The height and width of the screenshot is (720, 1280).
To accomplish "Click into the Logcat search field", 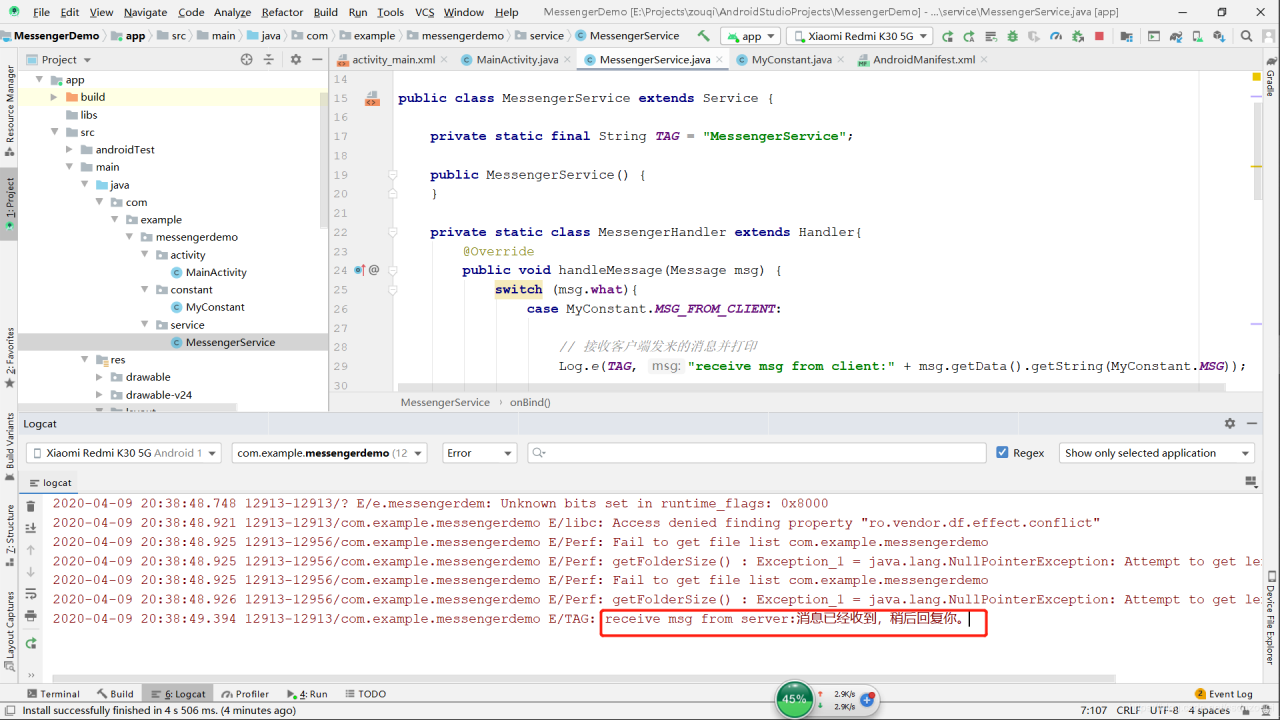I will [756, 453].
